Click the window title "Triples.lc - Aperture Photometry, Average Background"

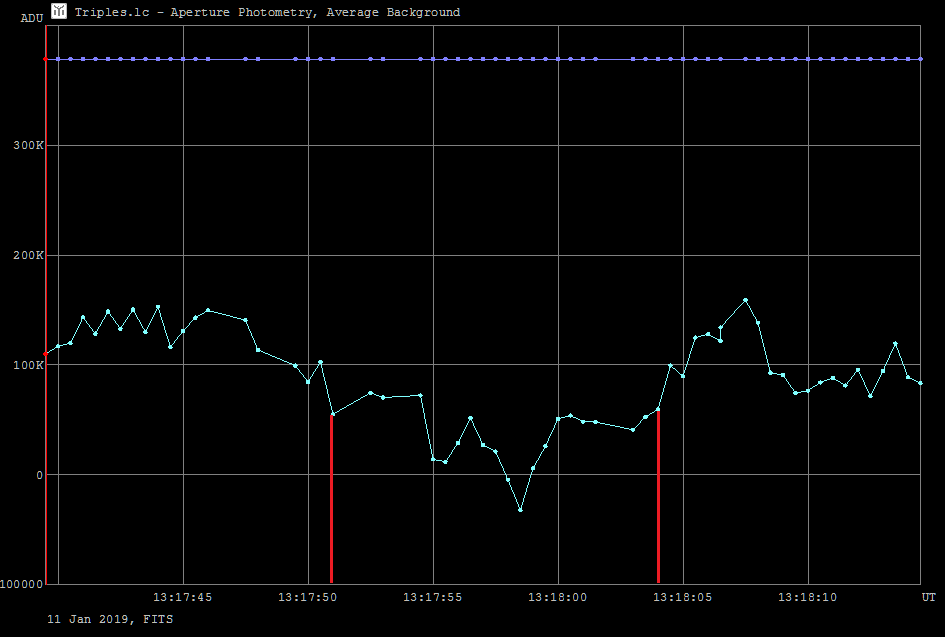pyautogui.click(x=267, y=12)
